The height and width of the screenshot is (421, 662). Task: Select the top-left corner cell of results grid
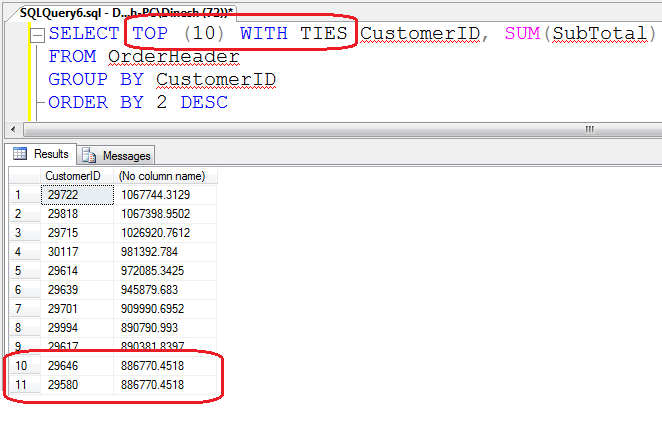tap(25, 176)
